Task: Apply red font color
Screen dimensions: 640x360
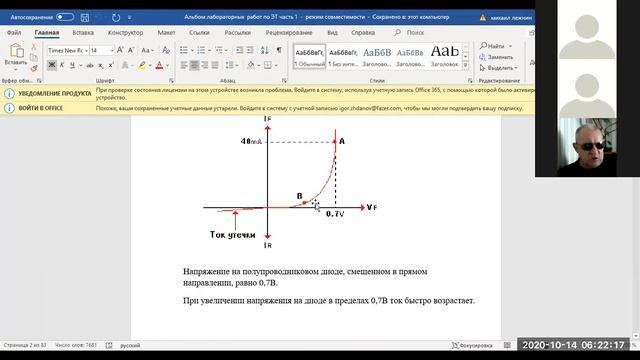Action: [159, 65]
